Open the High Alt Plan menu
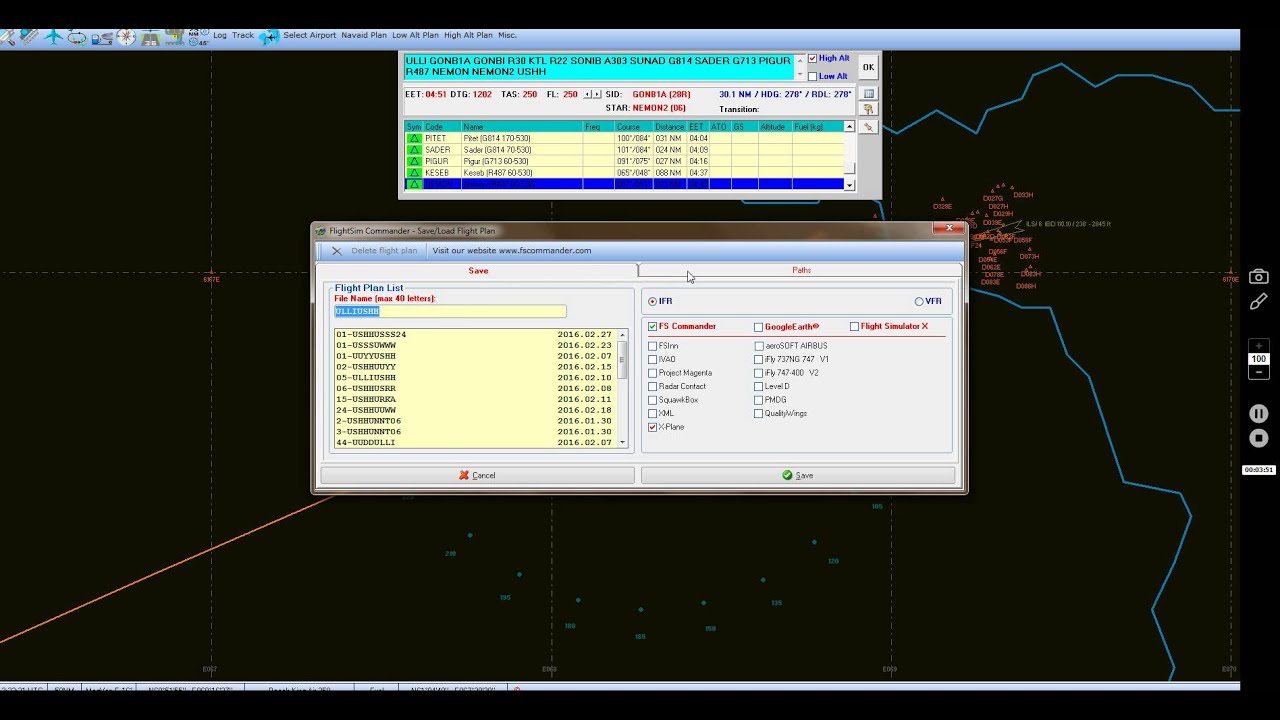Image resolution: width=1280 pixels, height=720 pixels. (x=468, y=35)
